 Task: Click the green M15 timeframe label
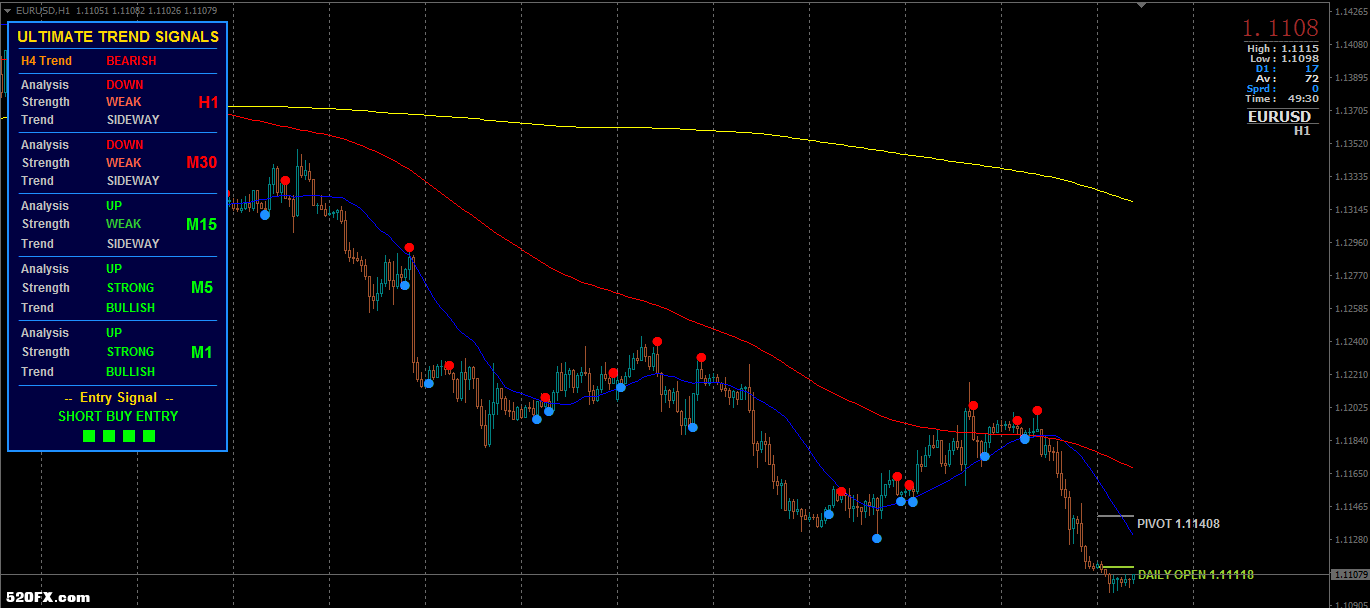click(x=201, y=224)
